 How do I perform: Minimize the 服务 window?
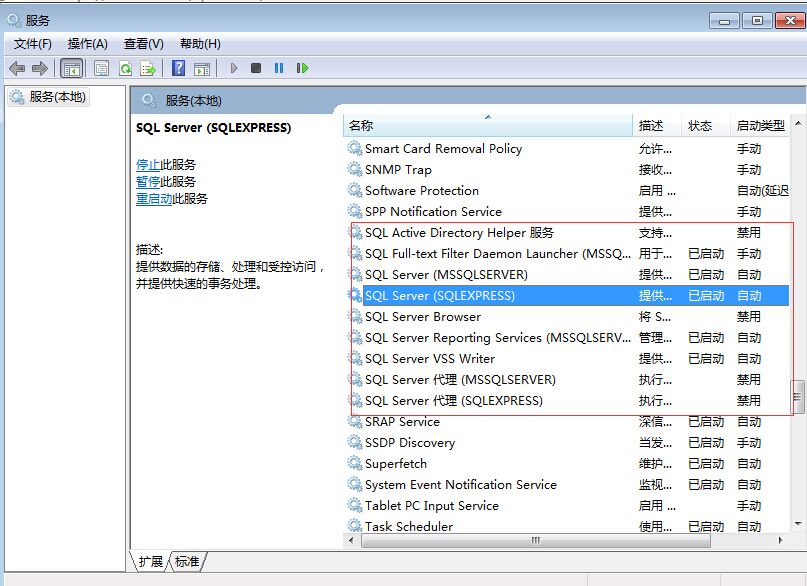click(724, 21)
